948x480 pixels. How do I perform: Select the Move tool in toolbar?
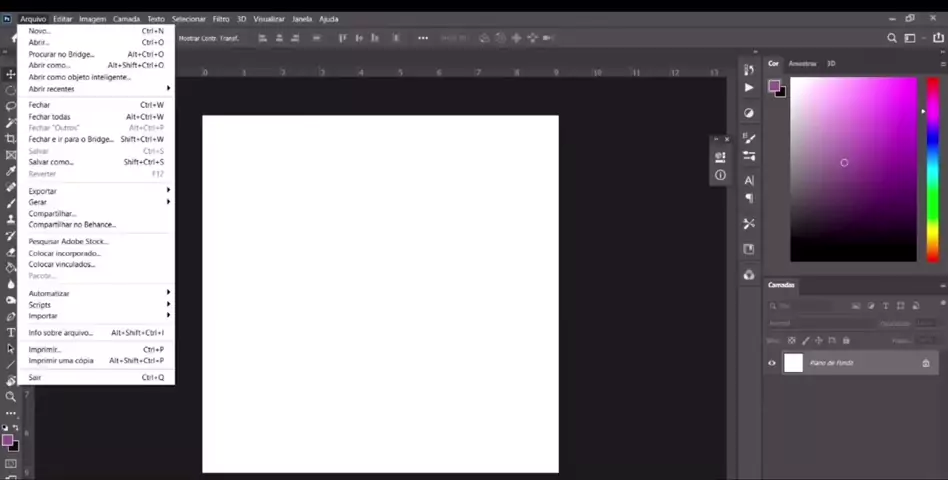click(x=10, y=74)
